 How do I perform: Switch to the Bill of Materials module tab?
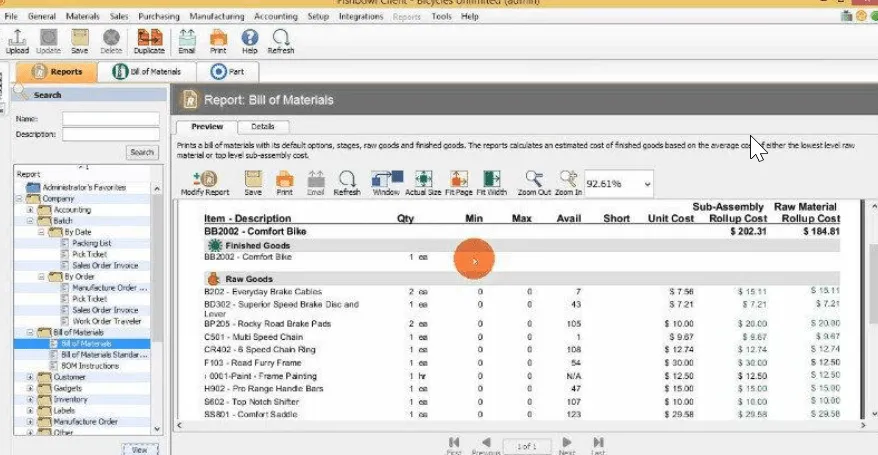tap(147, 72)
